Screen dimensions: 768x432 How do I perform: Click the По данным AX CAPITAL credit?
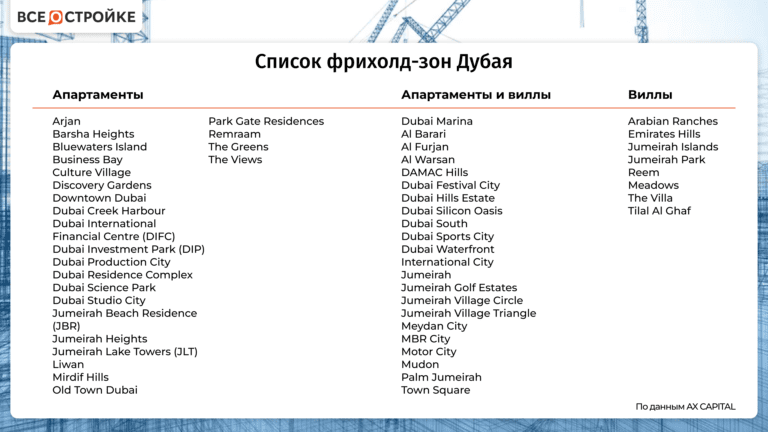685,407
